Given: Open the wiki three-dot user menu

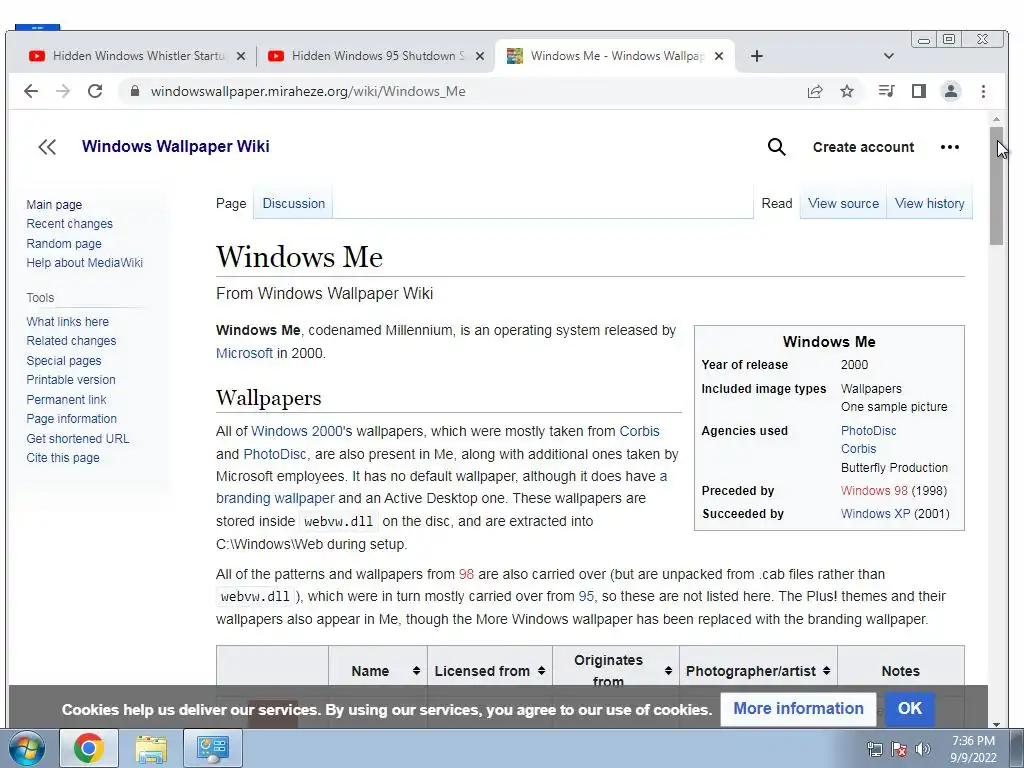Looking at the screenshot, I should pyautogui.click(x=950, y=147).
